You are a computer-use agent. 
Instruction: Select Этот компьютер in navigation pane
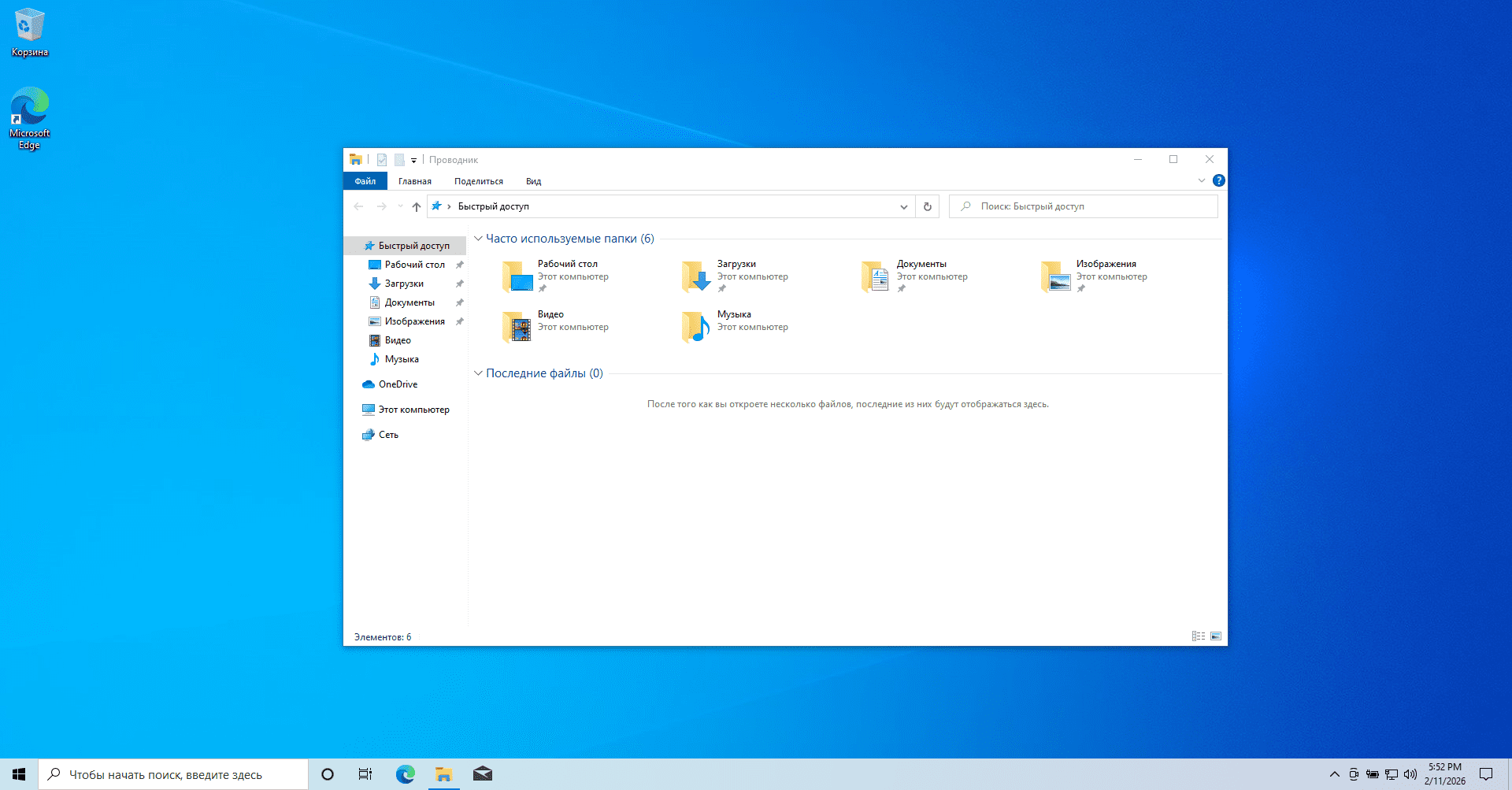[413, 410]
